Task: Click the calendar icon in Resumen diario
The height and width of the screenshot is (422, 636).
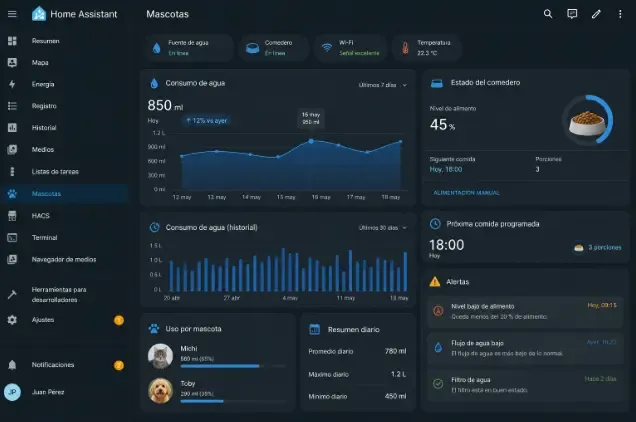Action: click(315, 329)
